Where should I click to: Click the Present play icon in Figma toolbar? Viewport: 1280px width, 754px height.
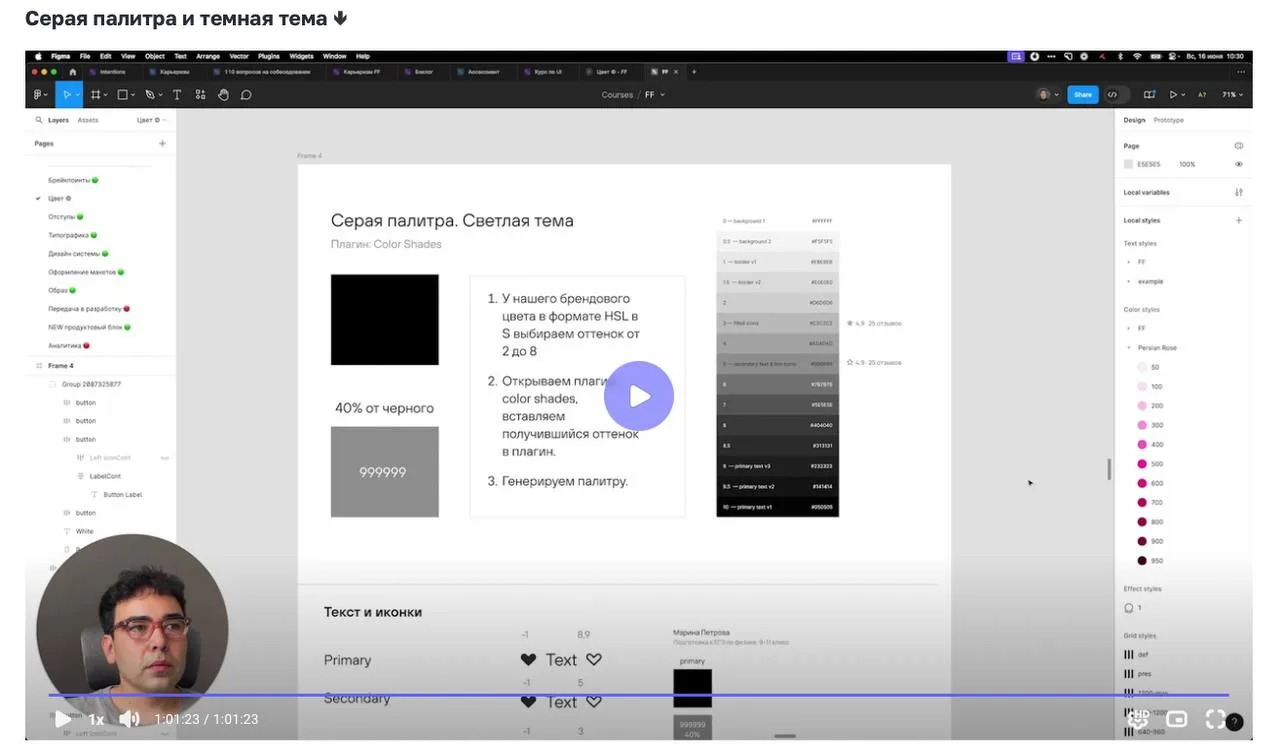pos(1174,94)
